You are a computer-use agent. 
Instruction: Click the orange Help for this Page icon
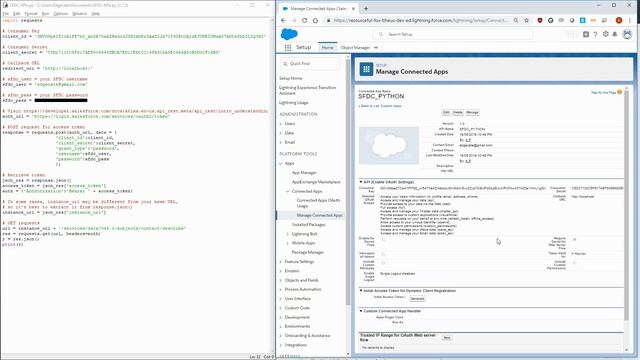pos(619,92)
